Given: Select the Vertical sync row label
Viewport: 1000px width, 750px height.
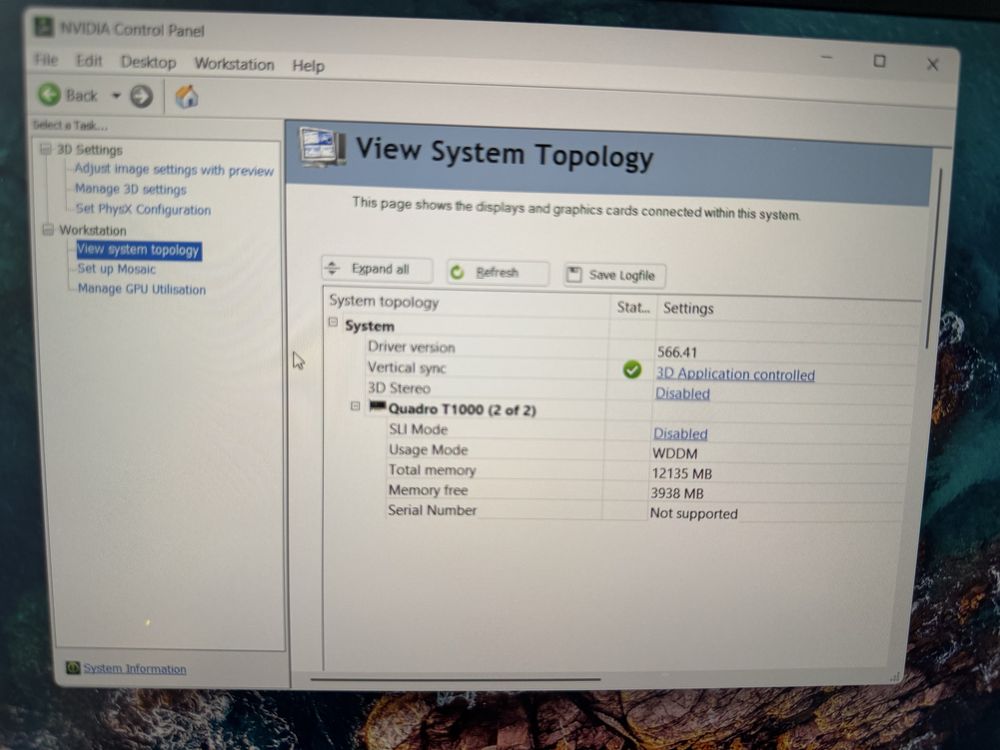Looking at the screenshot, I should click(406, 368).
